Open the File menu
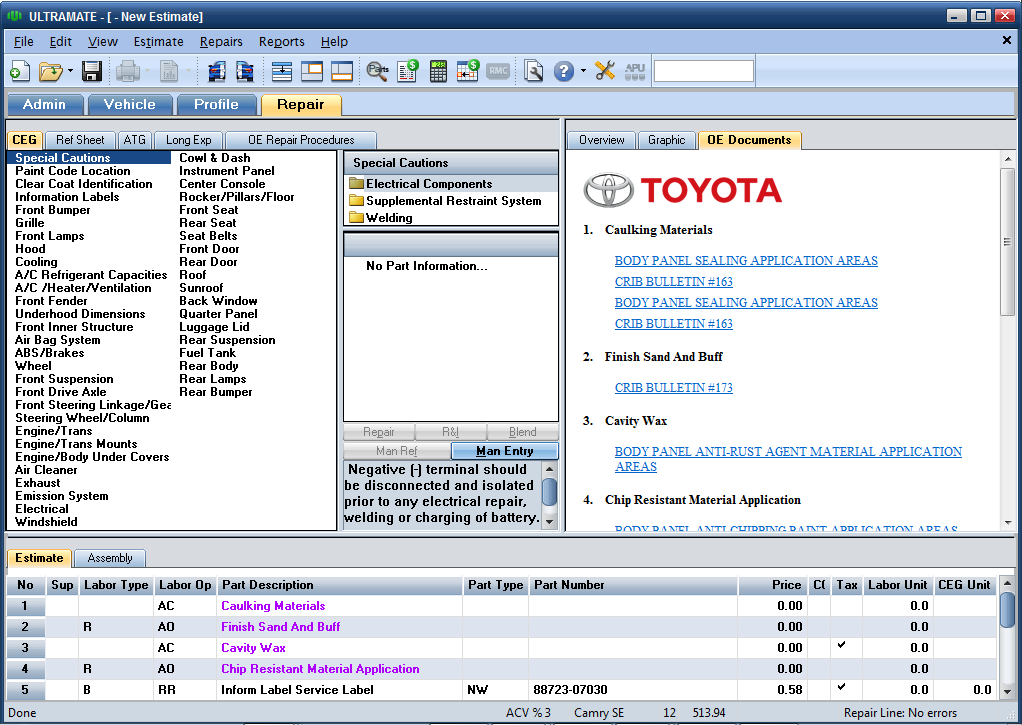The width and height of the screenshot is (1022, 725). coord(23,42)
